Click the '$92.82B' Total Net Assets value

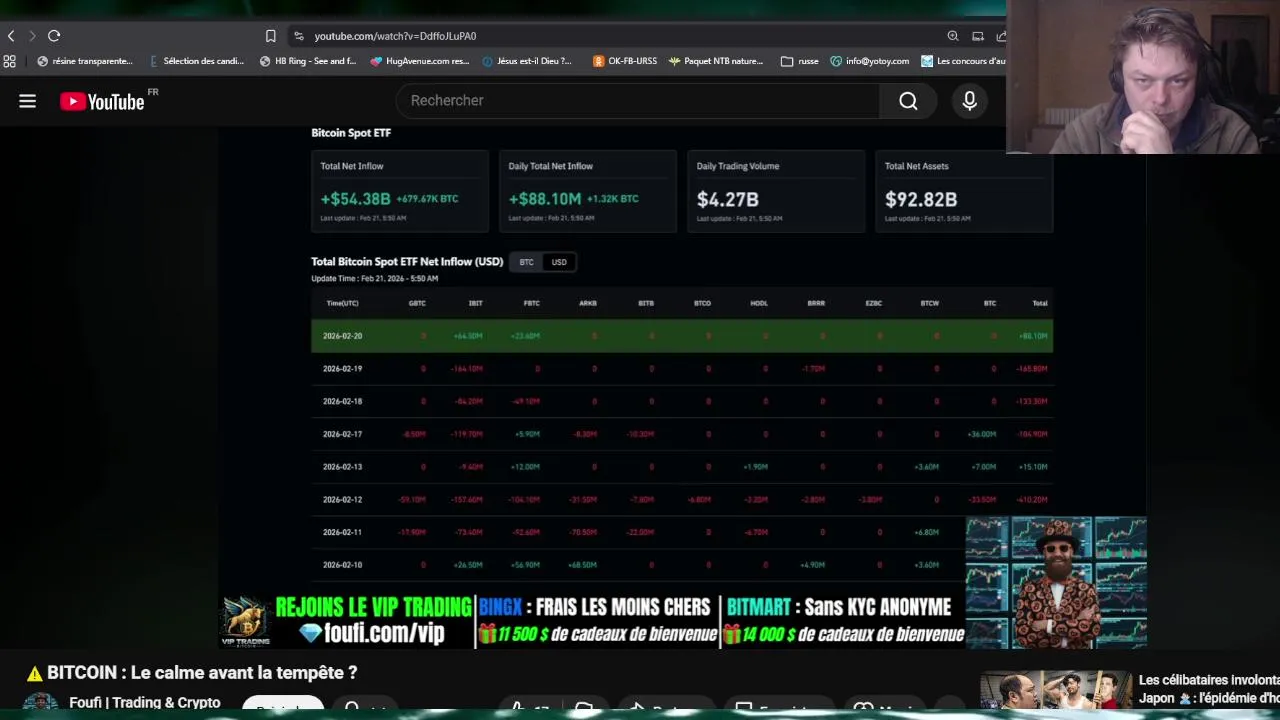(920, 199)
